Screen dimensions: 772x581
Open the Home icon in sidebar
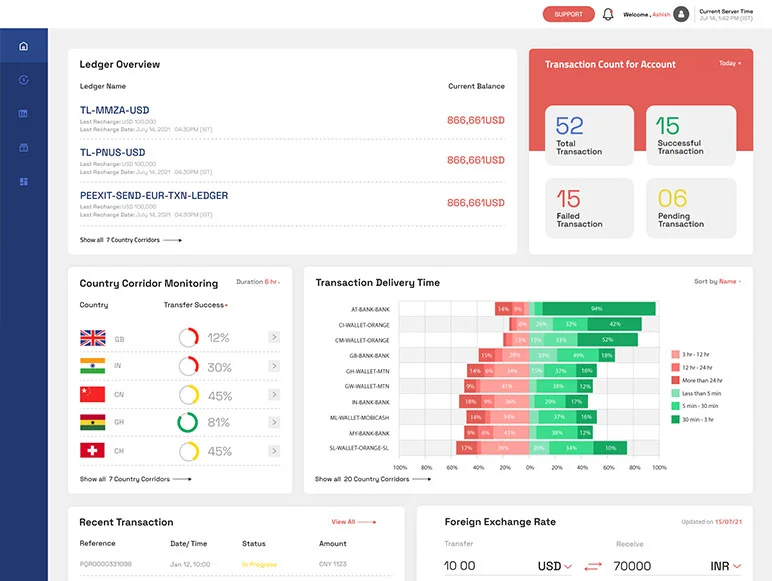24,46
